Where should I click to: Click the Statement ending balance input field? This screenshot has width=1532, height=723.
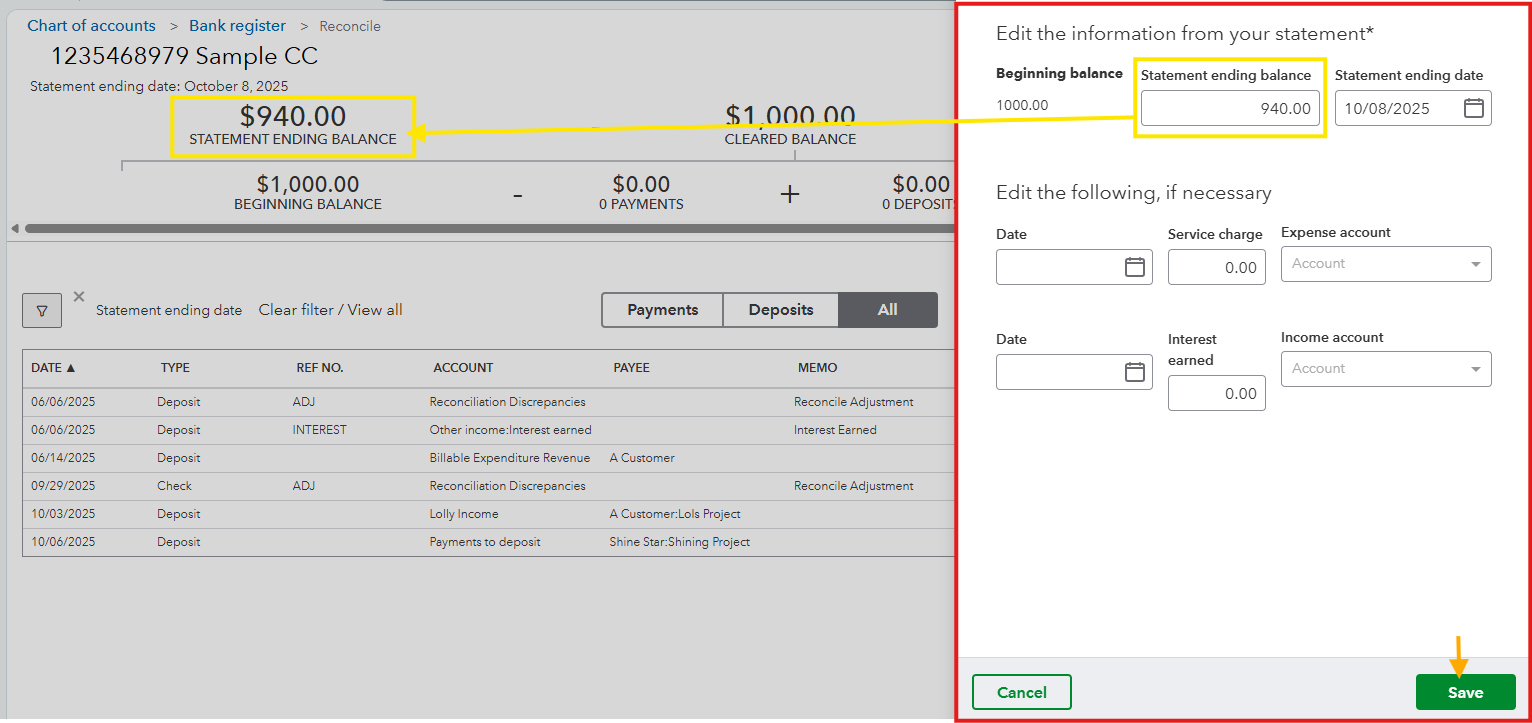click(1229, 108)
